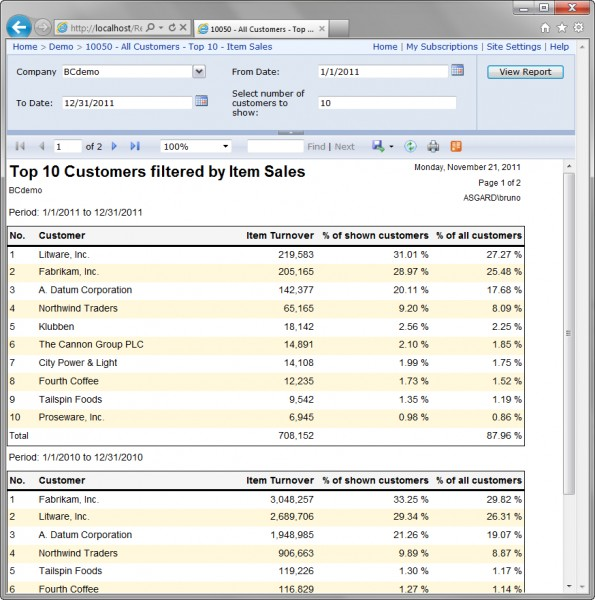Viewport: 595px width, 600px height.
Task: Click the export save disk icon
Action: pyautogui.click(x=378, y=146)
